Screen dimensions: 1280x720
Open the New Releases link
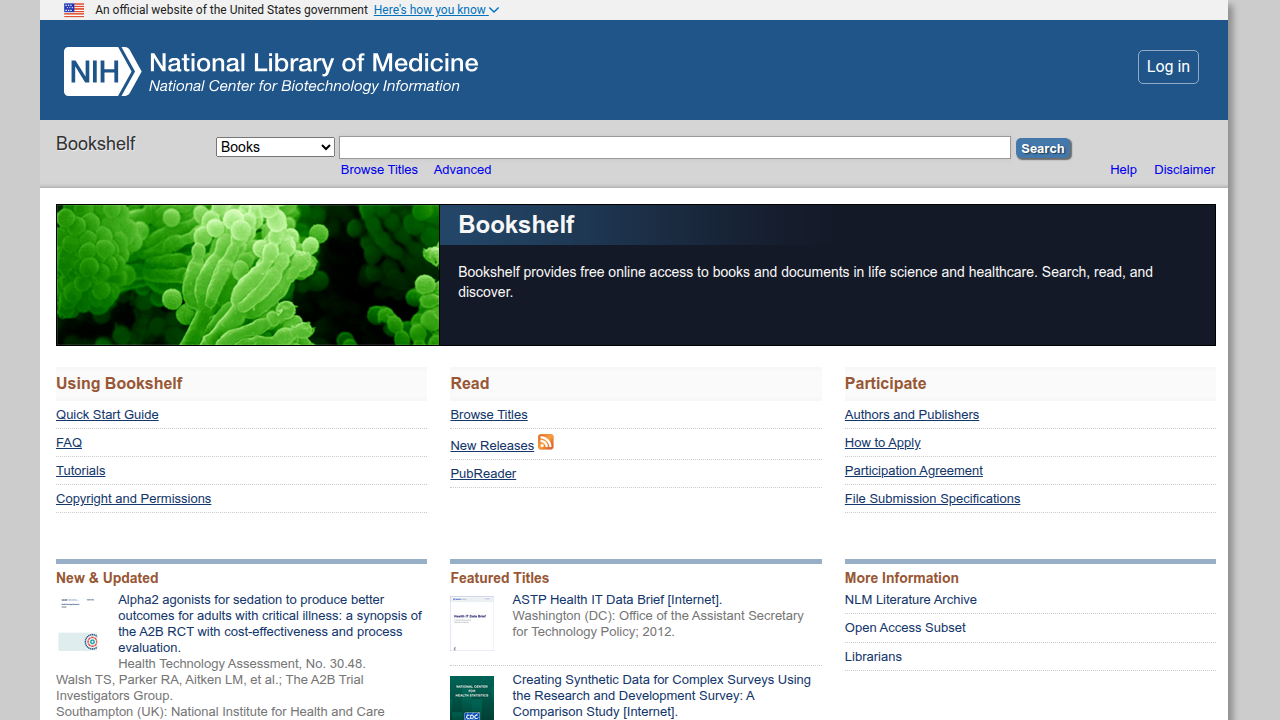[x=492, y=446]
